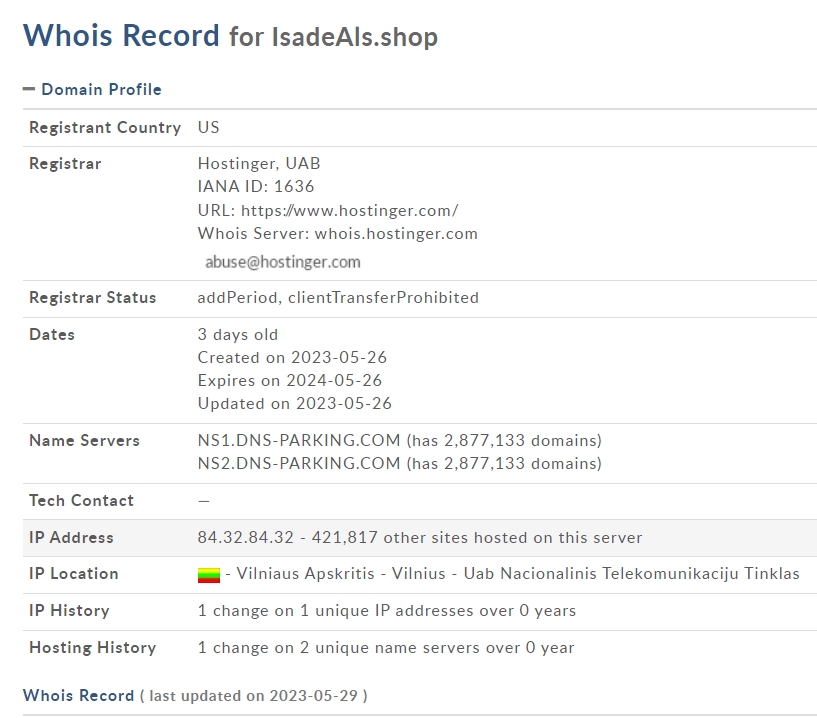
Task: Click the Hostinger, UAB registrar name
Action: (x=259, y=164)
